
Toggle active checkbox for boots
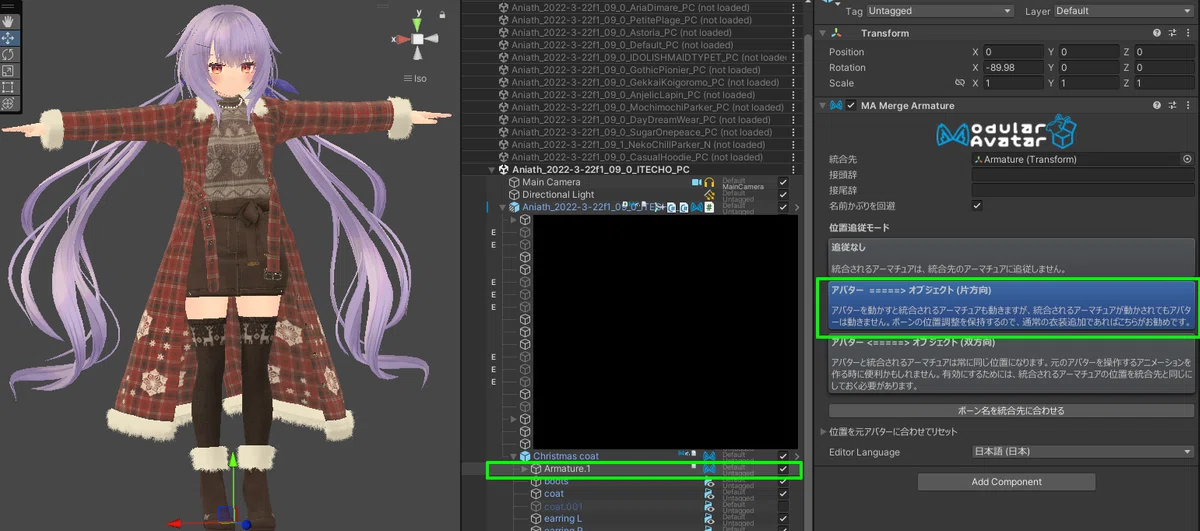click(783, 481)
